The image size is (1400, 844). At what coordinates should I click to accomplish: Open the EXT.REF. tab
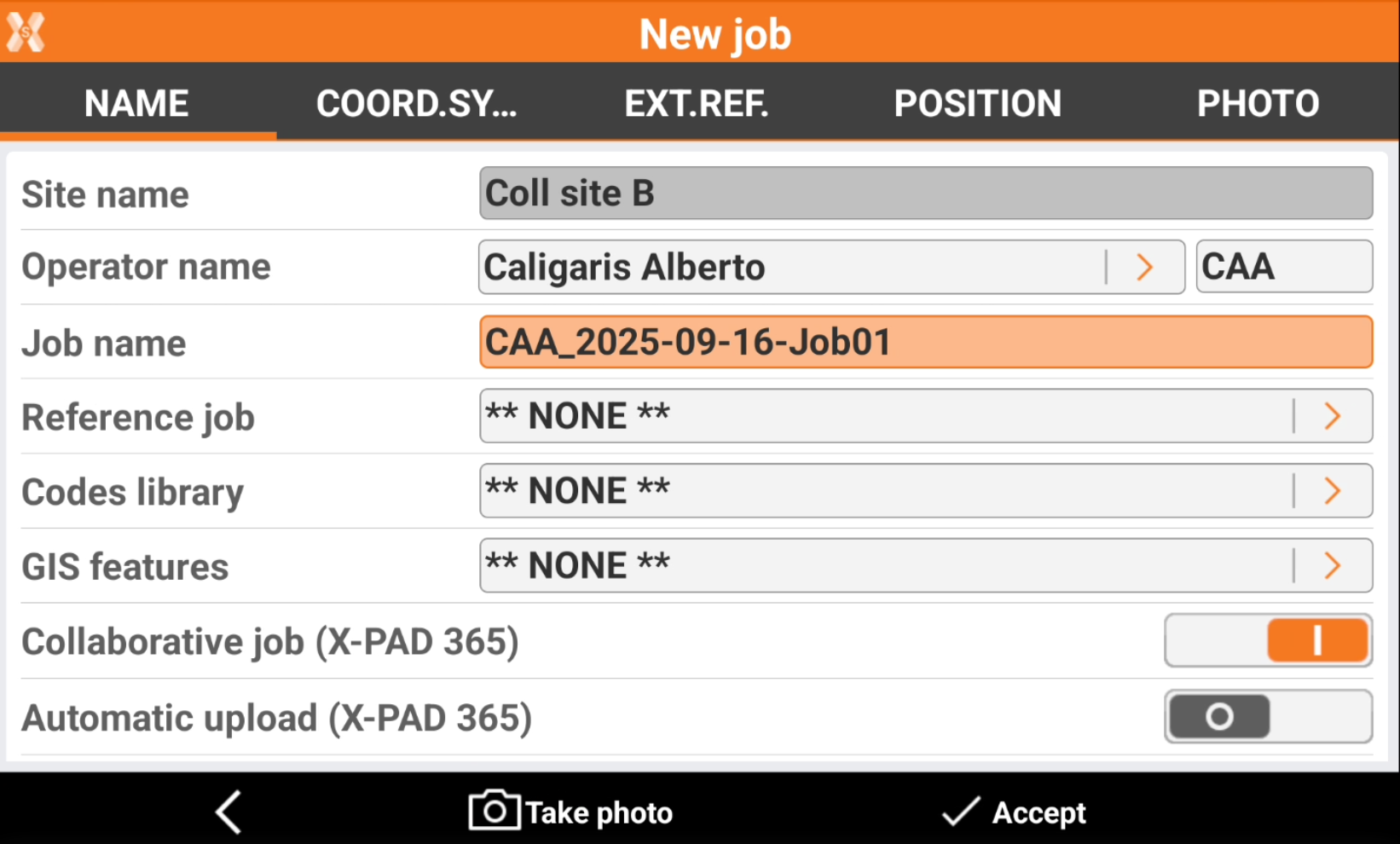pos(697,104)
